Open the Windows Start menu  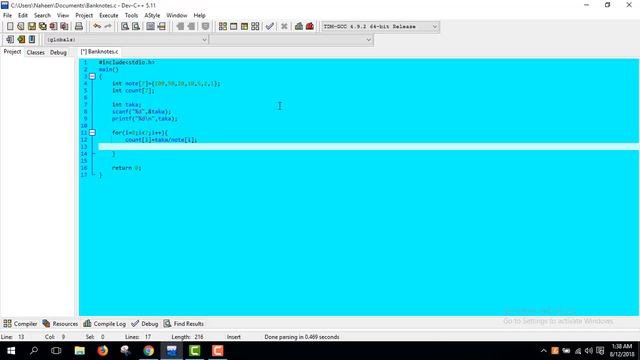[11, 351]
